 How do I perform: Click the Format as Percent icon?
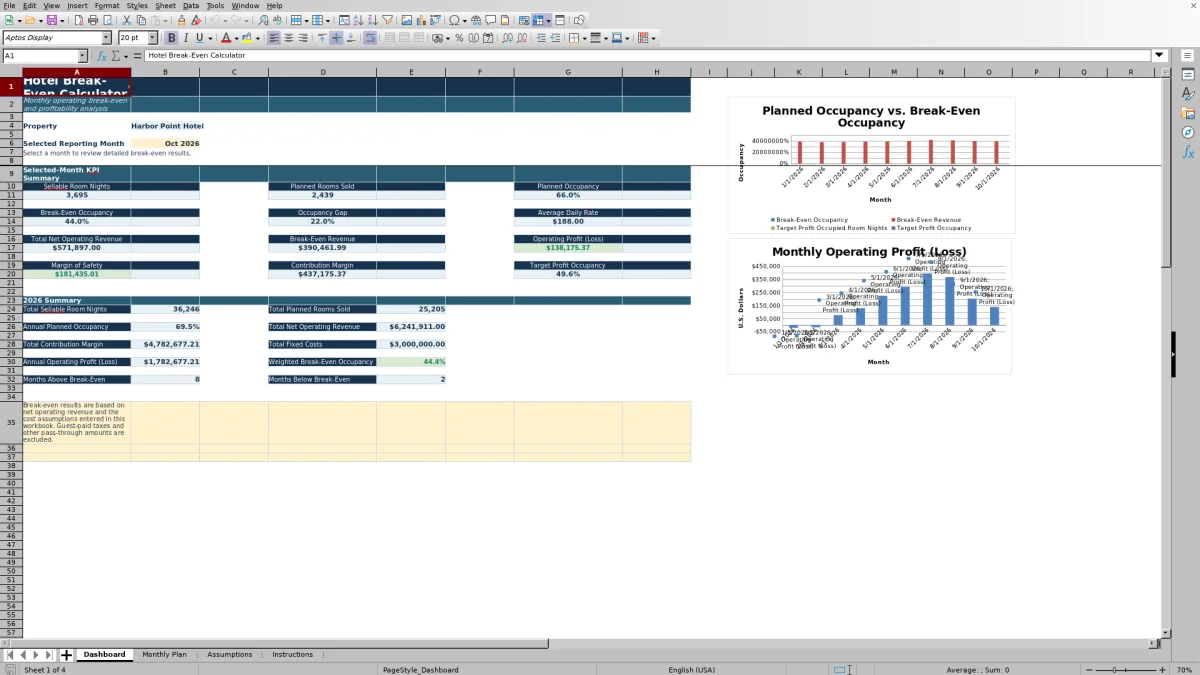[459, 38]
